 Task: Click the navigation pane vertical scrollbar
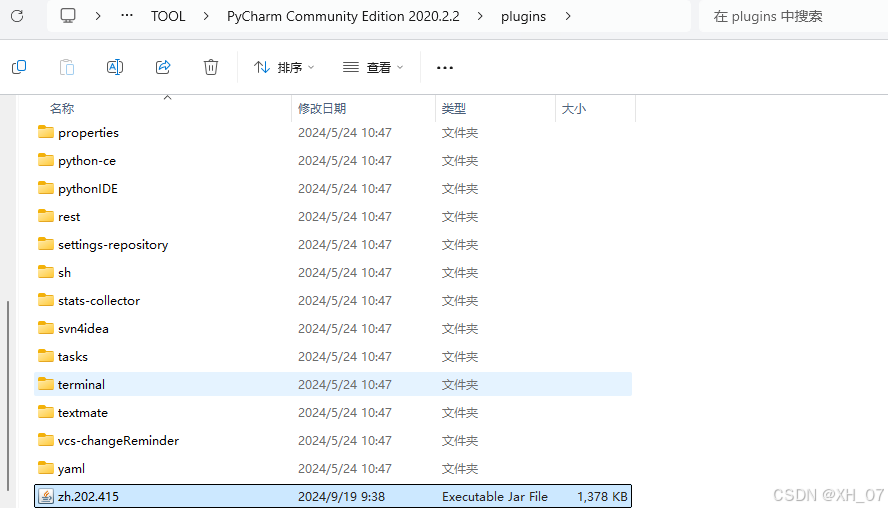[x=8, y=396]
